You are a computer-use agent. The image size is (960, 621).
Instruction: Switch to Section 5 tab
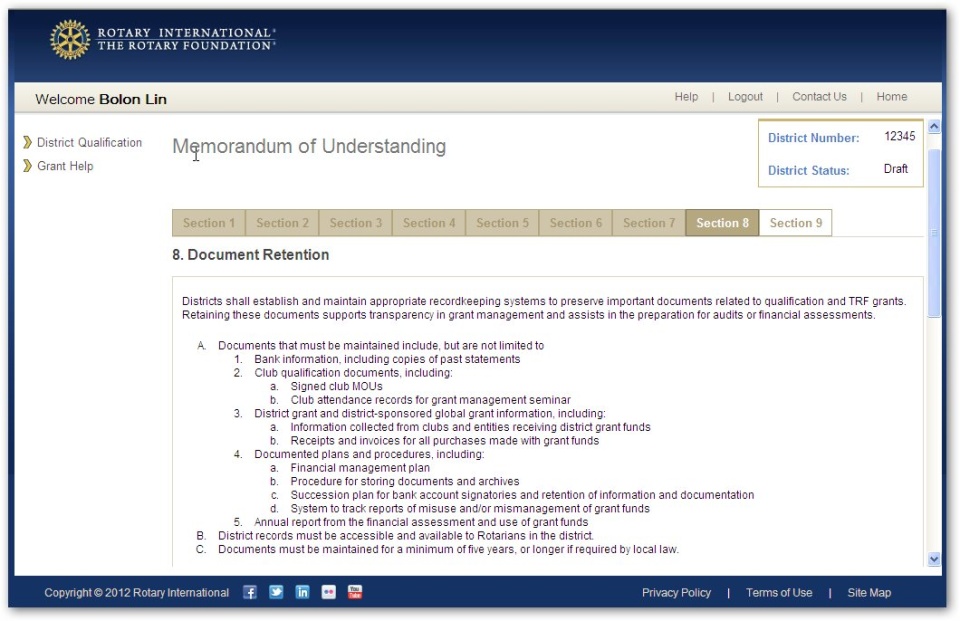point(503,223)
